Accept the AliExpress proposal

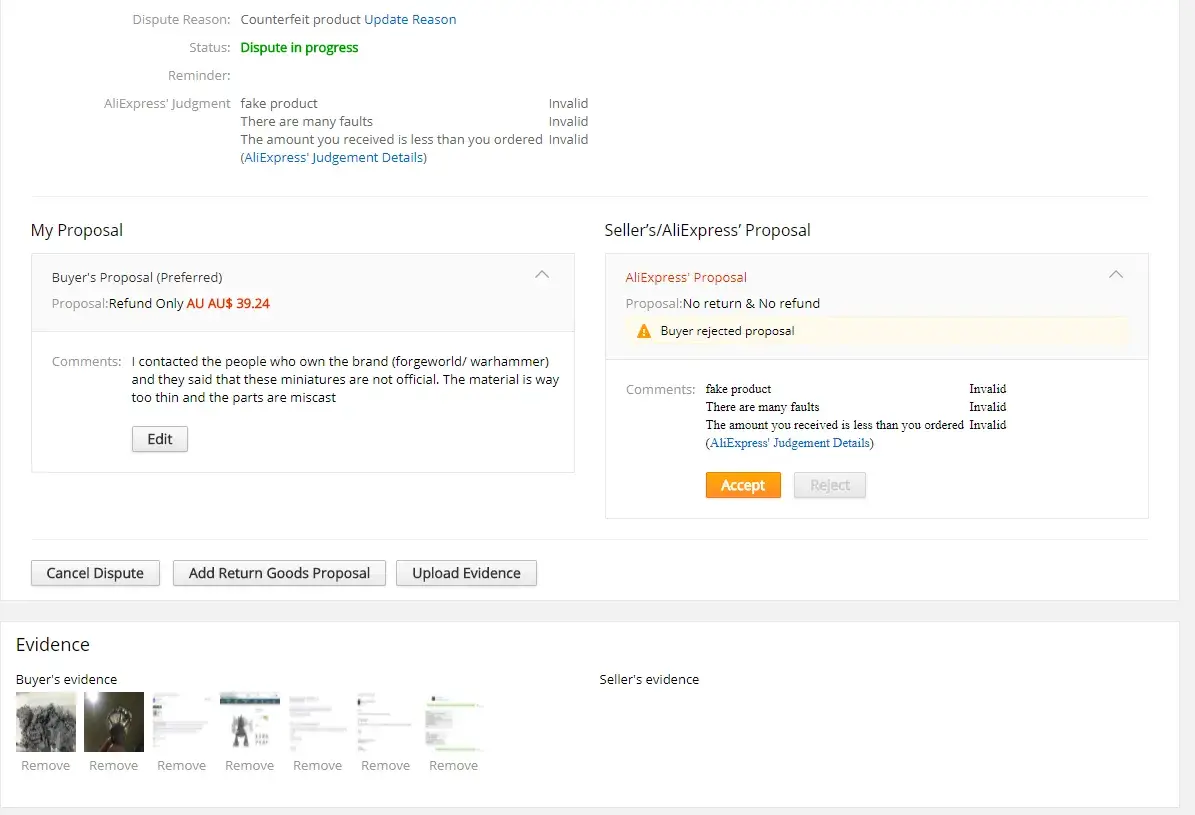click(743, 485)
